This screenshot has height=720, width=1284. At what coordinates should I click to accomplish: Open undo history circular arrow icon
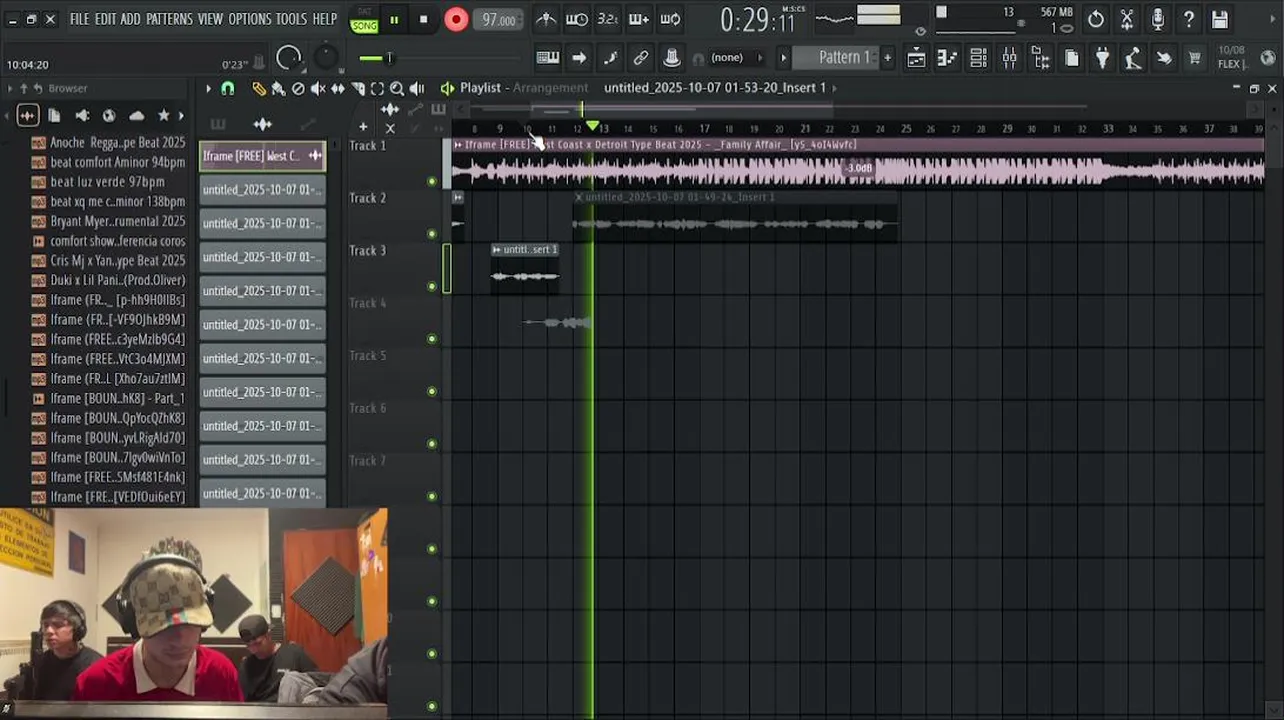tap(1096, 19)
